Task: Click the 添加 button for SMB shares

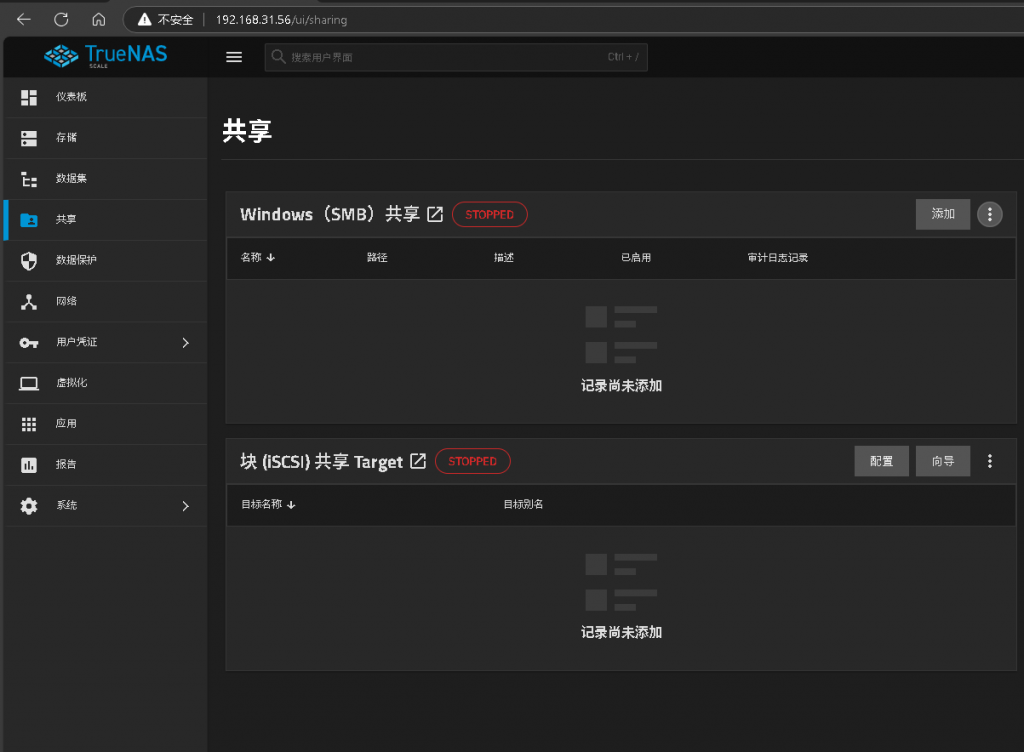Action: 942,214
